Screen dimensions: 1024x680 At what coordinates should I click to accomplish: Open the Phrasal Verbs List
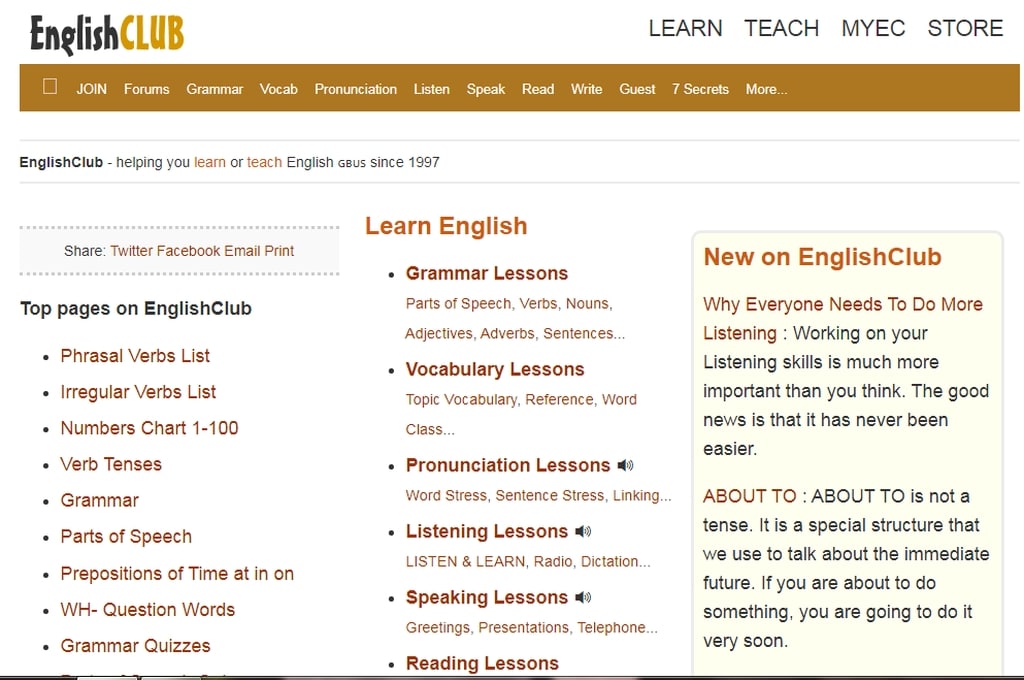135,355
